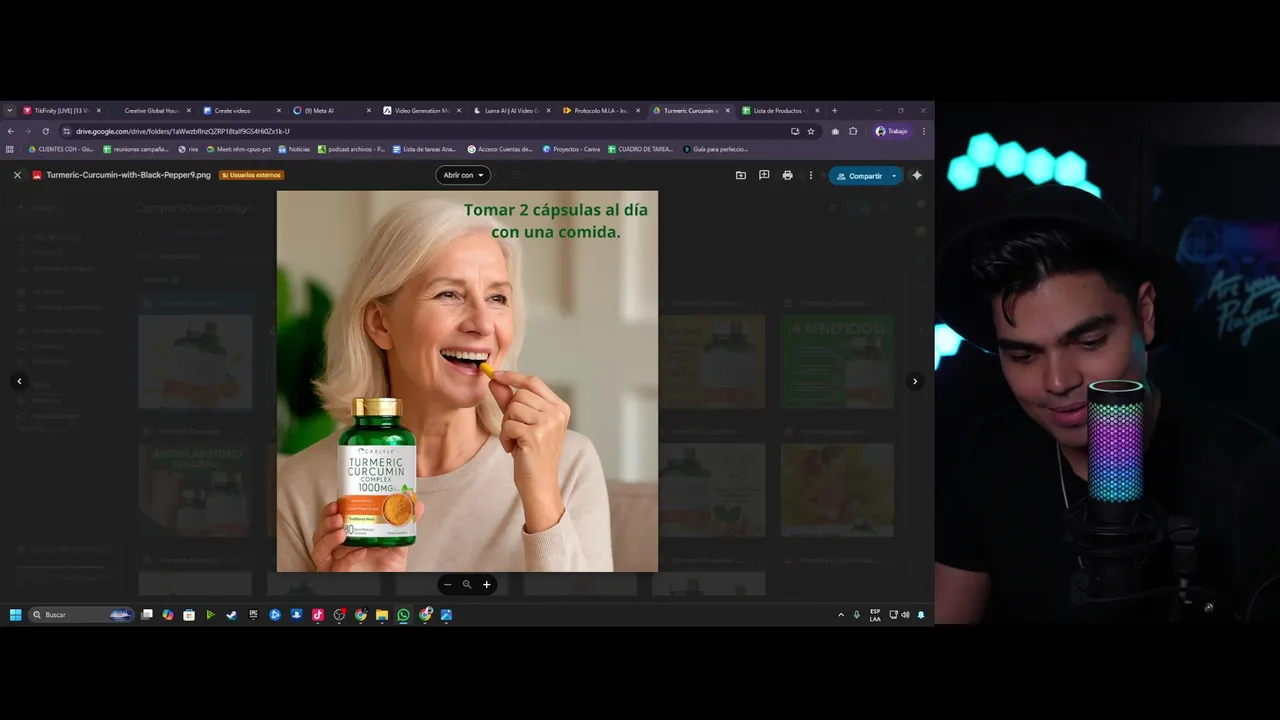Click the taskbar Buscar search box
This screenshot has width=1280, height=720.
[x=81, y=615]
